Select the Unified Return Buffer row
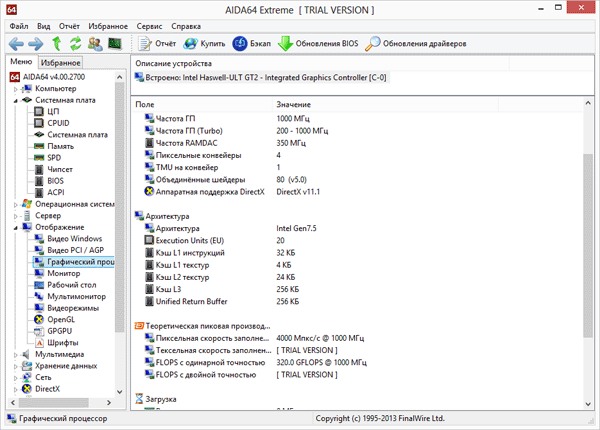 (221, 301)
